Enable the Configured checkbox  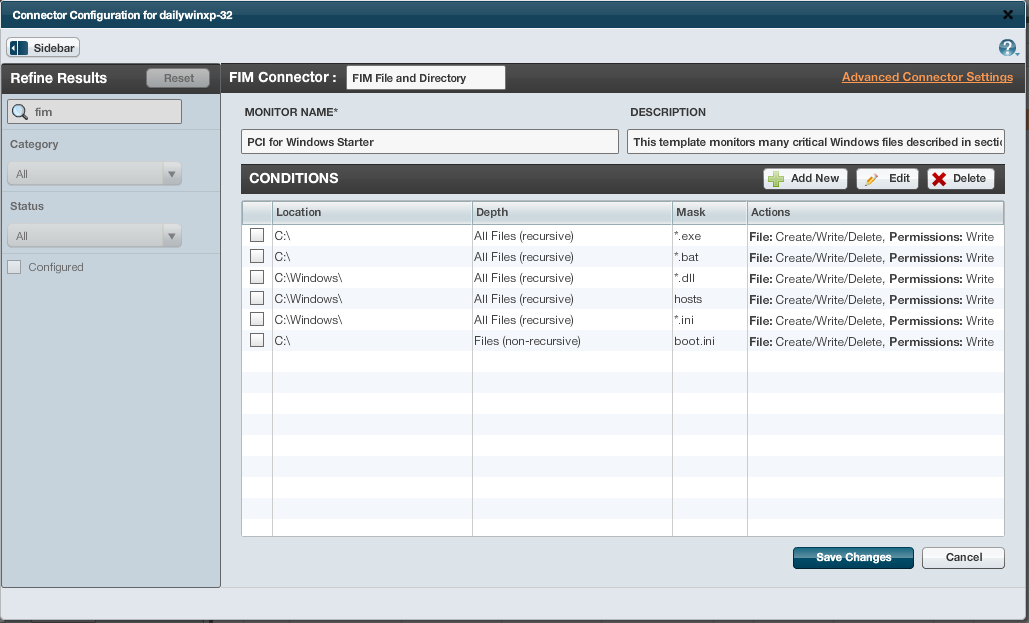[x=14, y=267]
